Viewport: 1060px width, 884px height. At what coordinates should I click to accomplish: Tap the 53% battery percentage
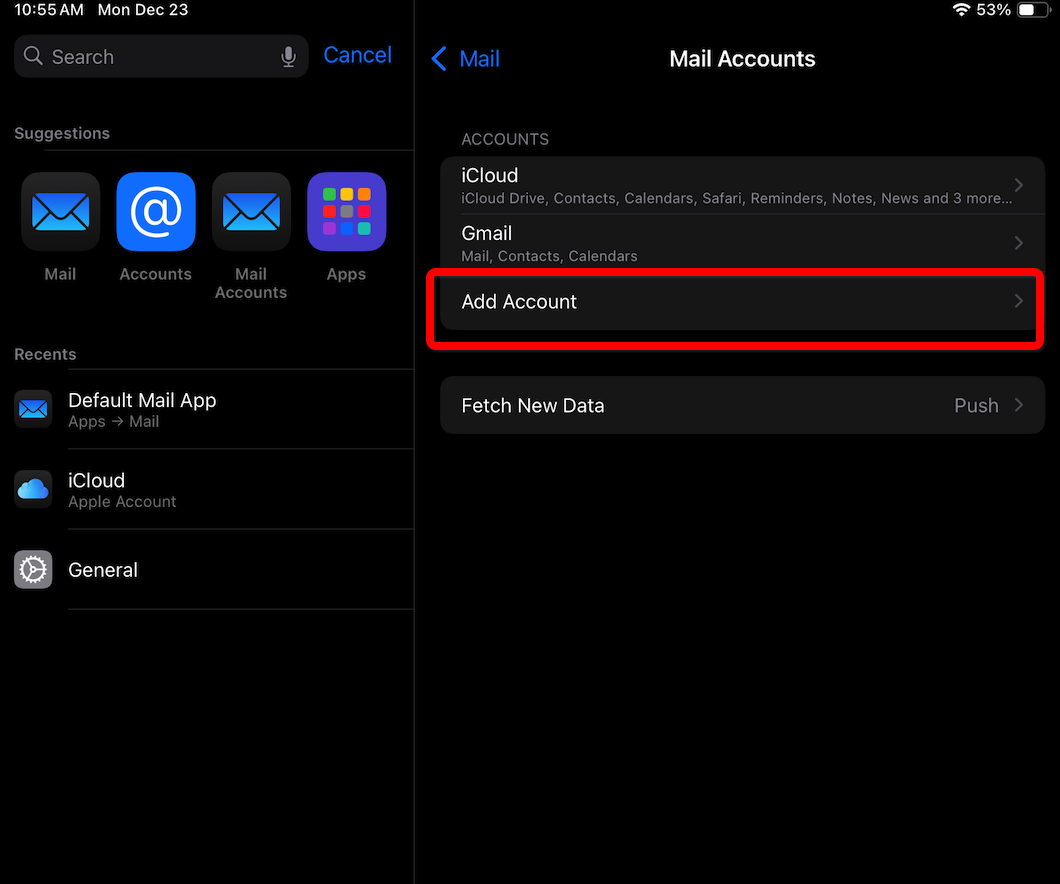point(993,9)
